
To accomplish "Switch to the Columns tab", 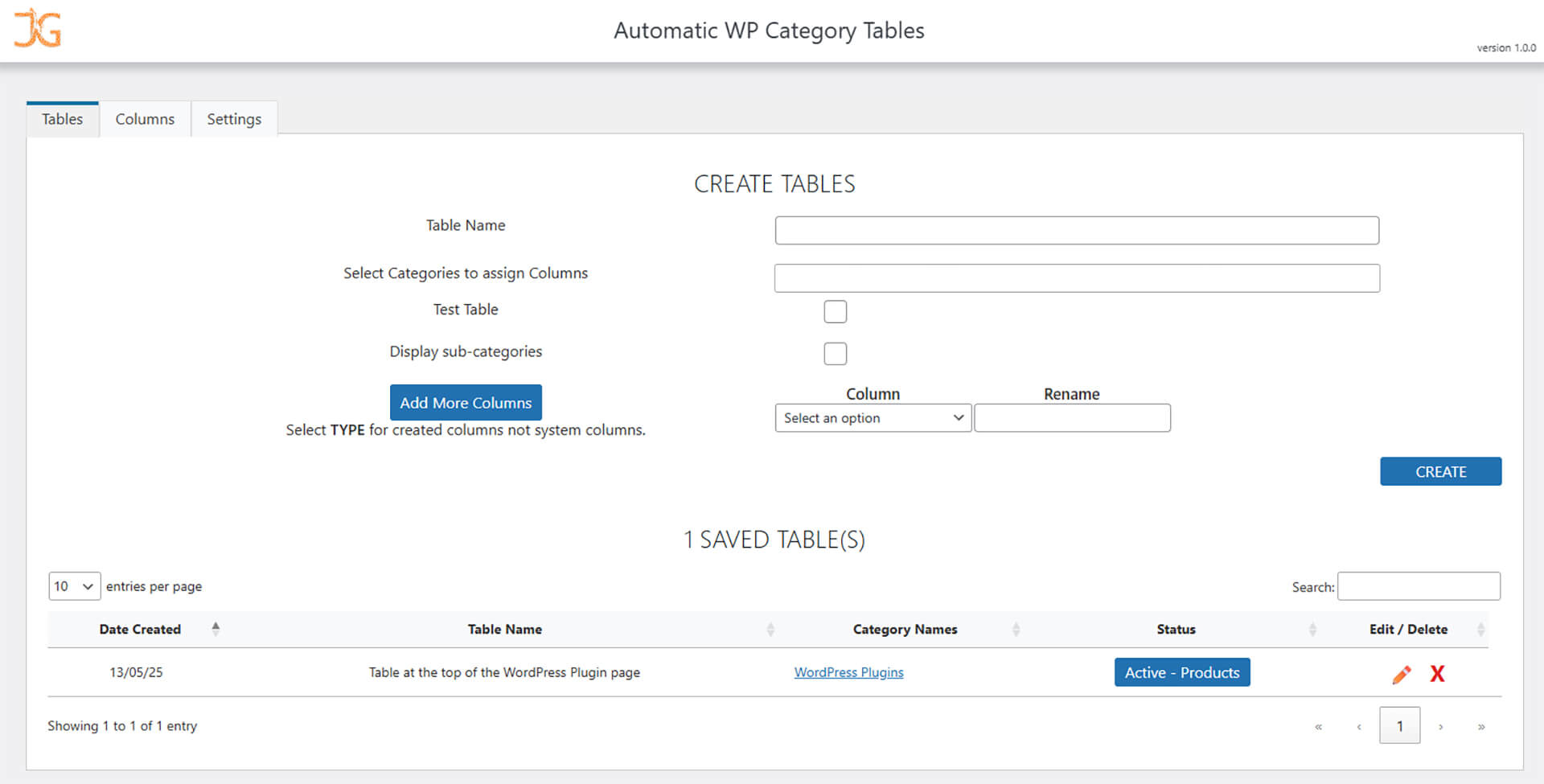I will pos(145,119).
